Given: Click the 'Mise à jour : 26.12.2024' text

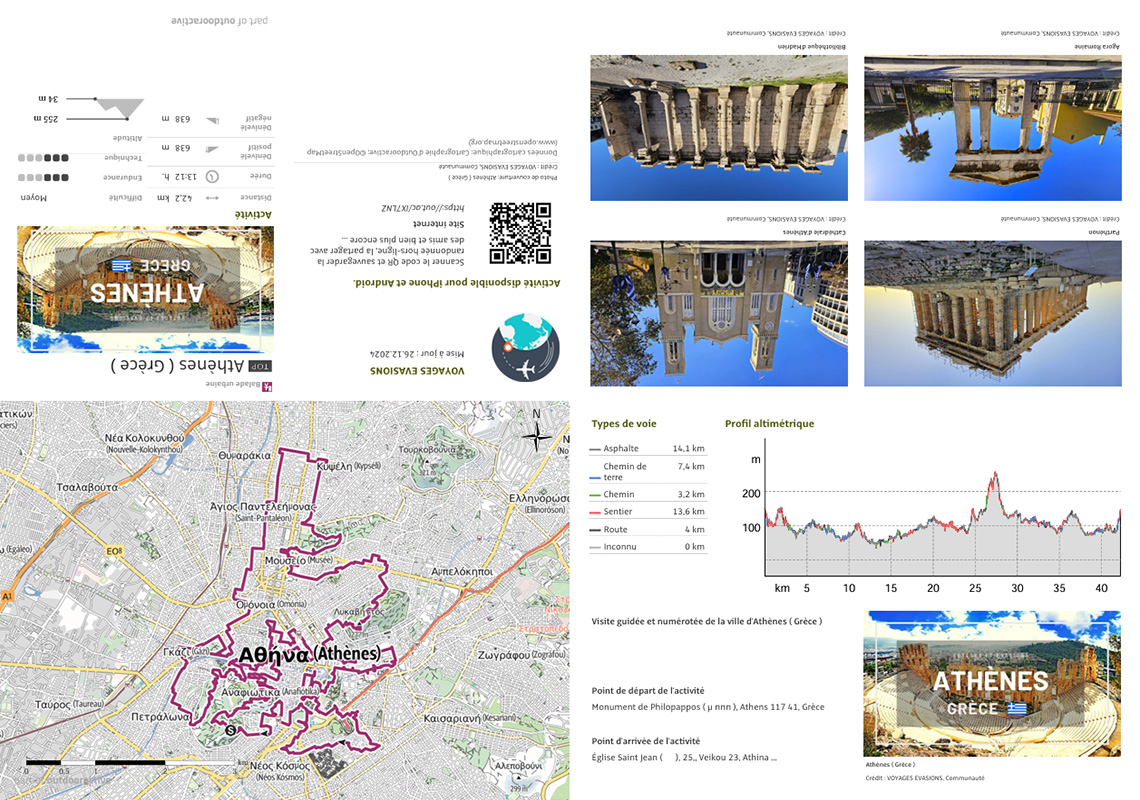Looking at the screenshot, I should point(417,353).
